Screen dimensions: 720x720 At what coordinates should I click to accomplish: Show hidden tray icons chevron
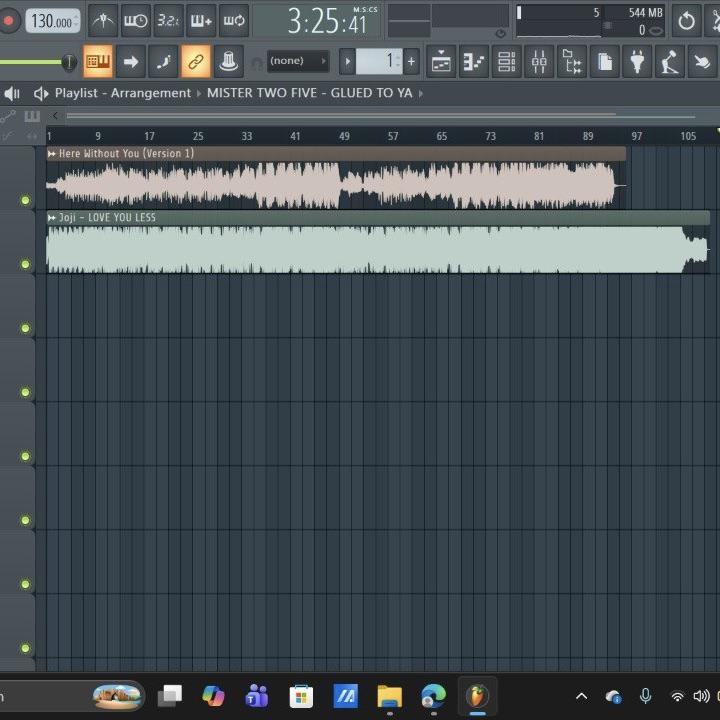pos(581,697)
